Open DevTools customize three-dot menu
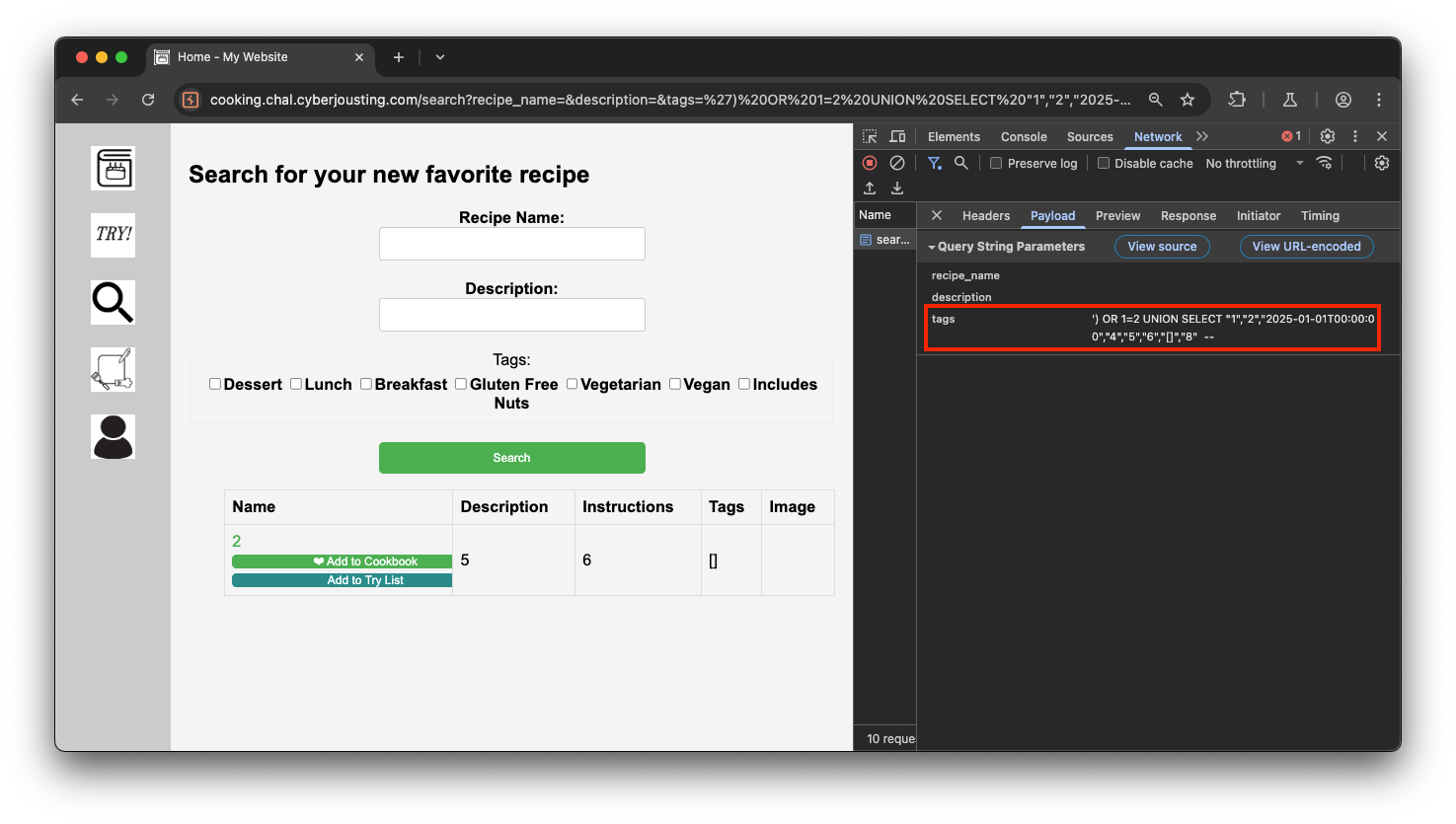This screenshot has height=824, width=1456. click(x=1355, y=136)
